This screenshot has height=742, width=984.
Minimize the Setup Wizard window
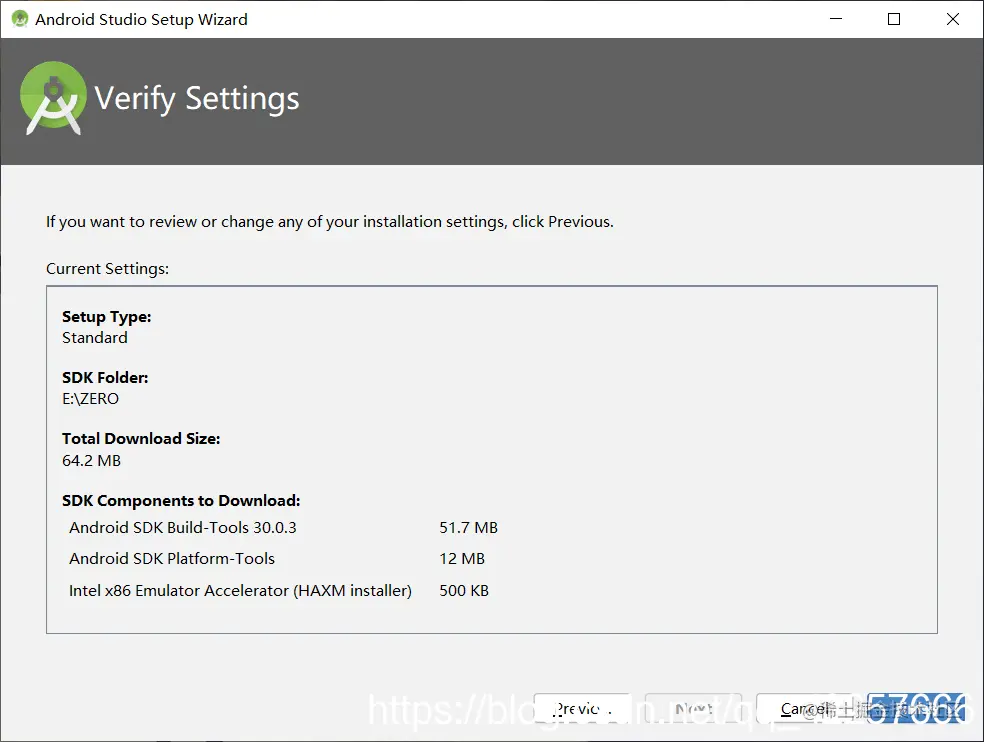836,19
